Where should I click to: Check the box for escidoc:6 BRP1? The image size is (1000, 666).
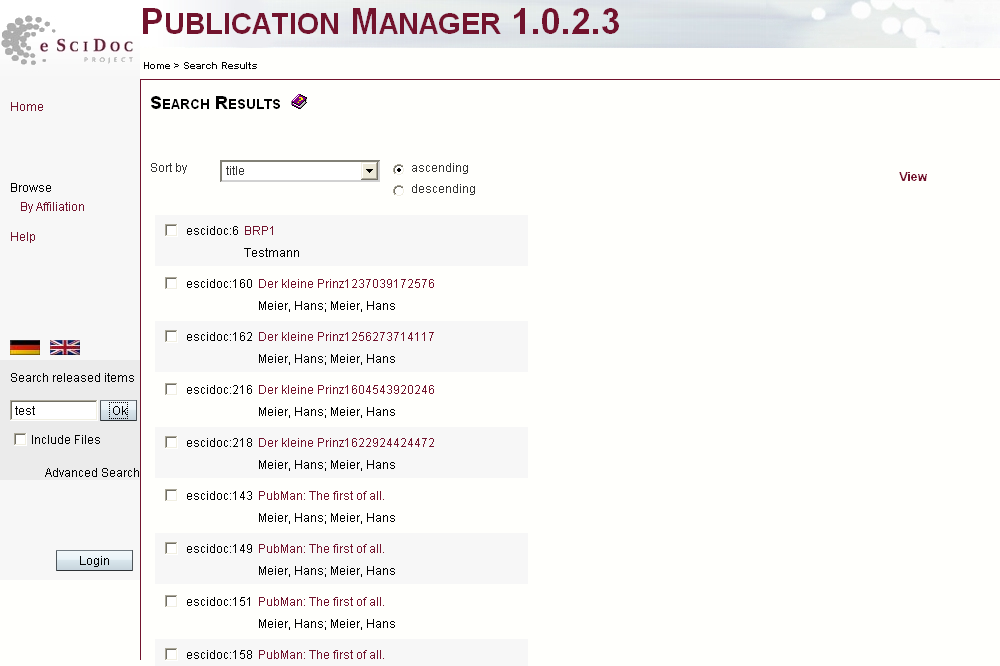tap(171, 230)
